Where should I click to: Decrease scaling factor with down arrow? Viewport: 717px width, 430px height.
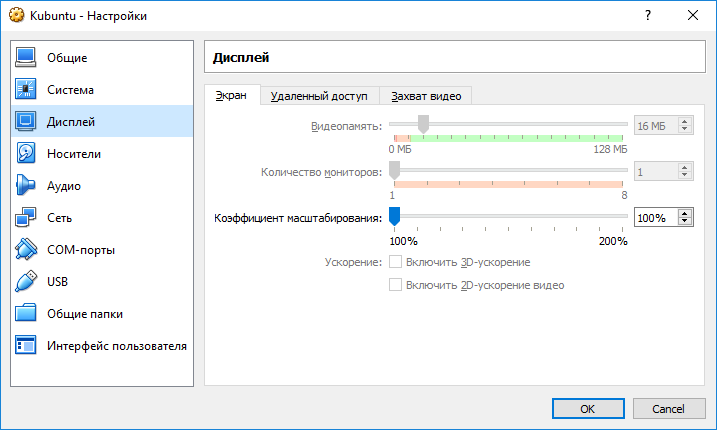point(685,221)
